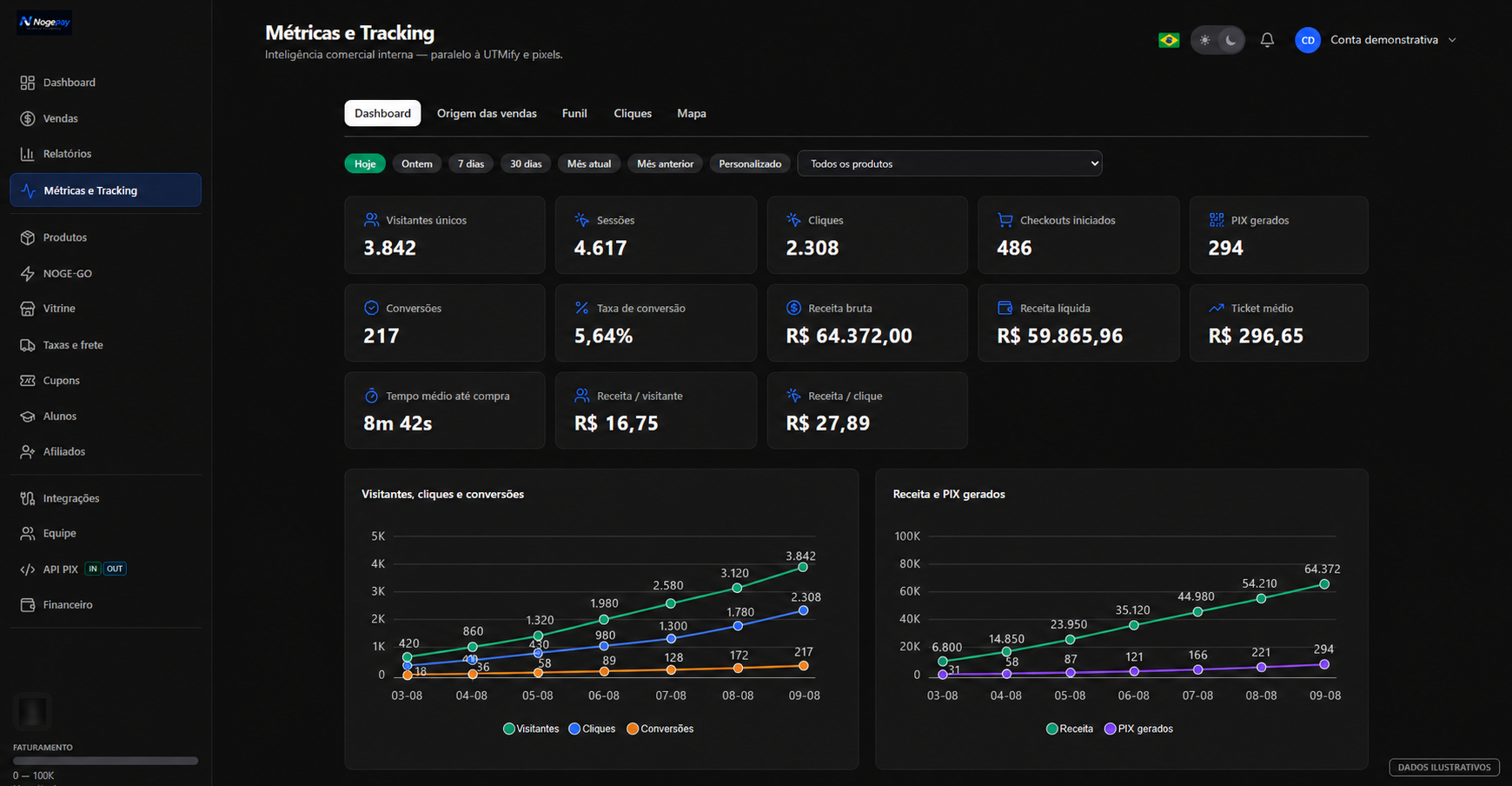Switch to light theme sun toggle
This screenshot has width=1512, height=786.
pos(1204,40)
